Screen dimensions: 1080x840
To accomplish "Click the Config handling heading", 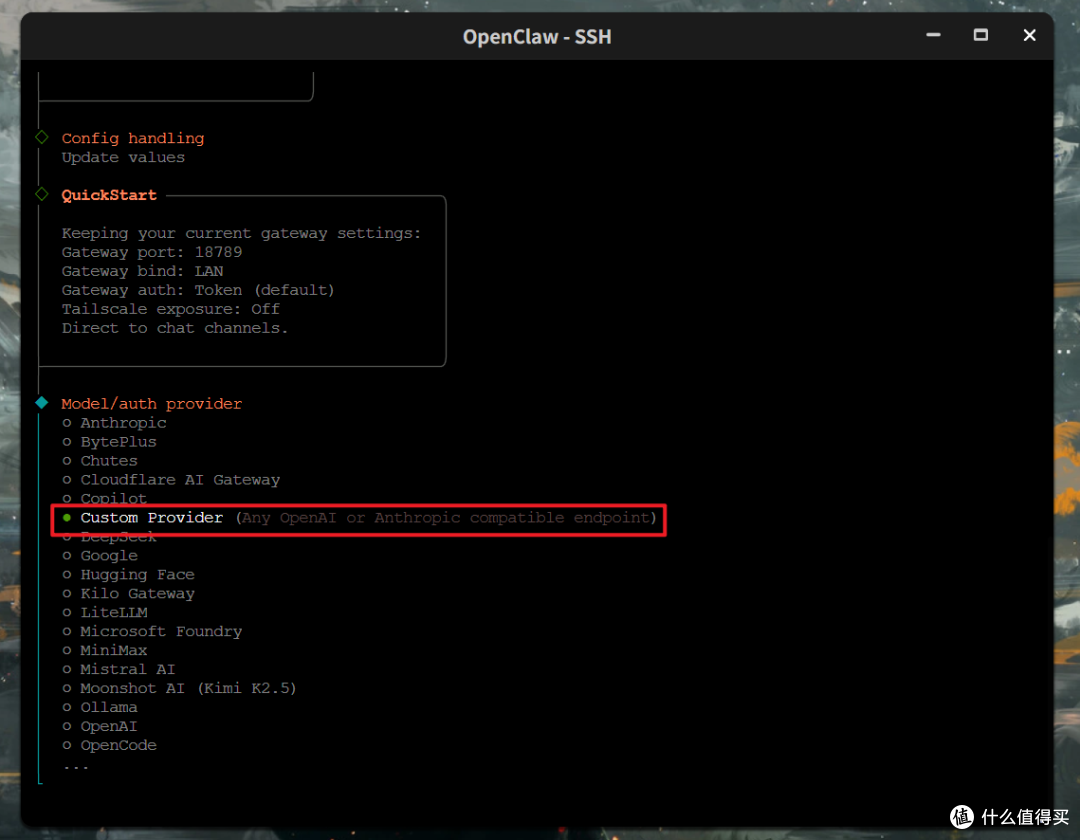I will click(133, 138).
